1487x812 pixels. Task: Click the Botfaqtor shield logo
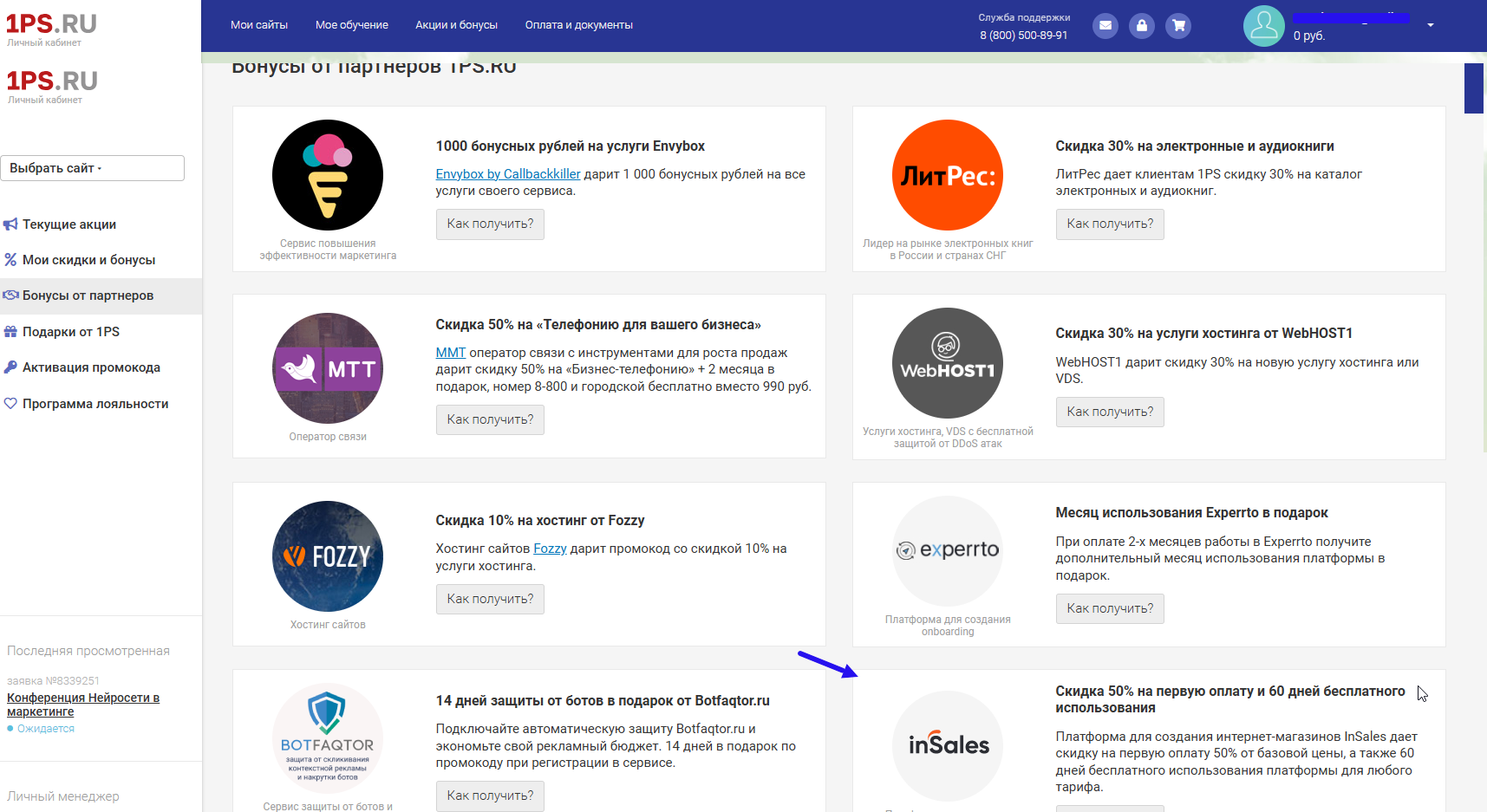pos(328,738)
